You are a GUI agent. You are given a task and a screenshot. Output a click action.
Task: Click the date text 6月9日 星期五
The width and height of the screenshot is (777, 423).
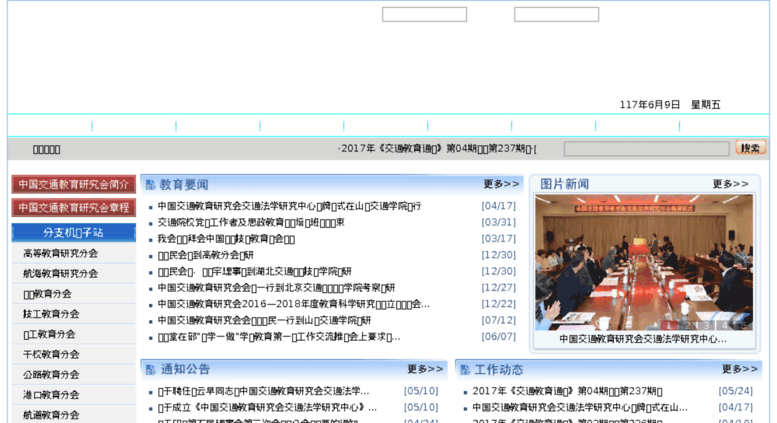point(670,105)
